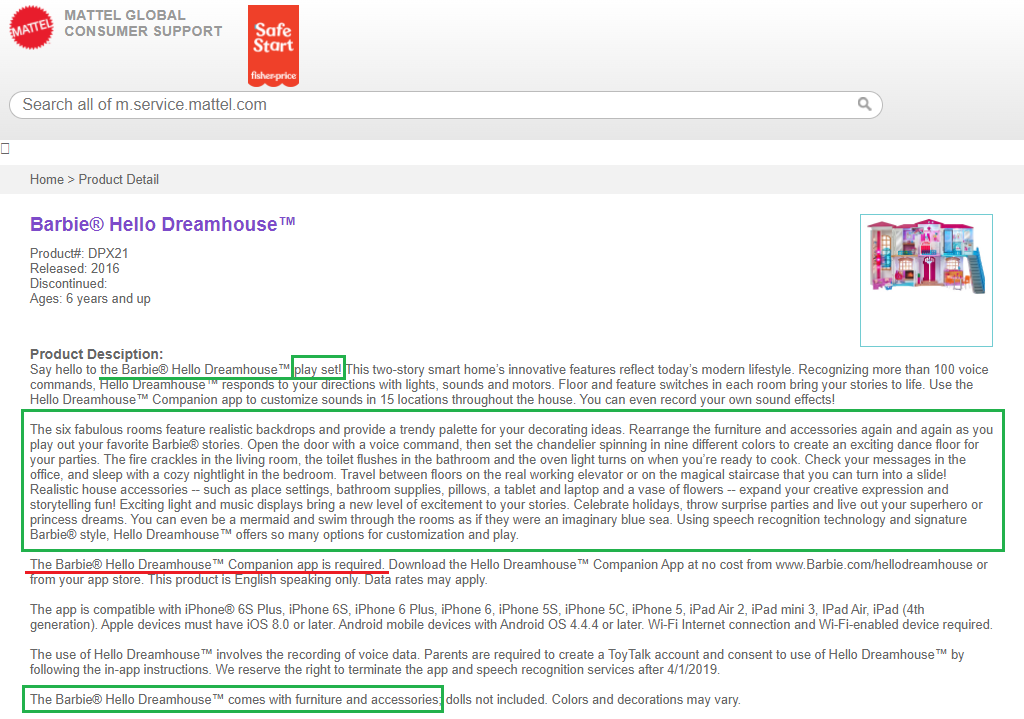Click the 'Companion app is required' sentence
This screenshot has height=719, width=1024.
206,564
